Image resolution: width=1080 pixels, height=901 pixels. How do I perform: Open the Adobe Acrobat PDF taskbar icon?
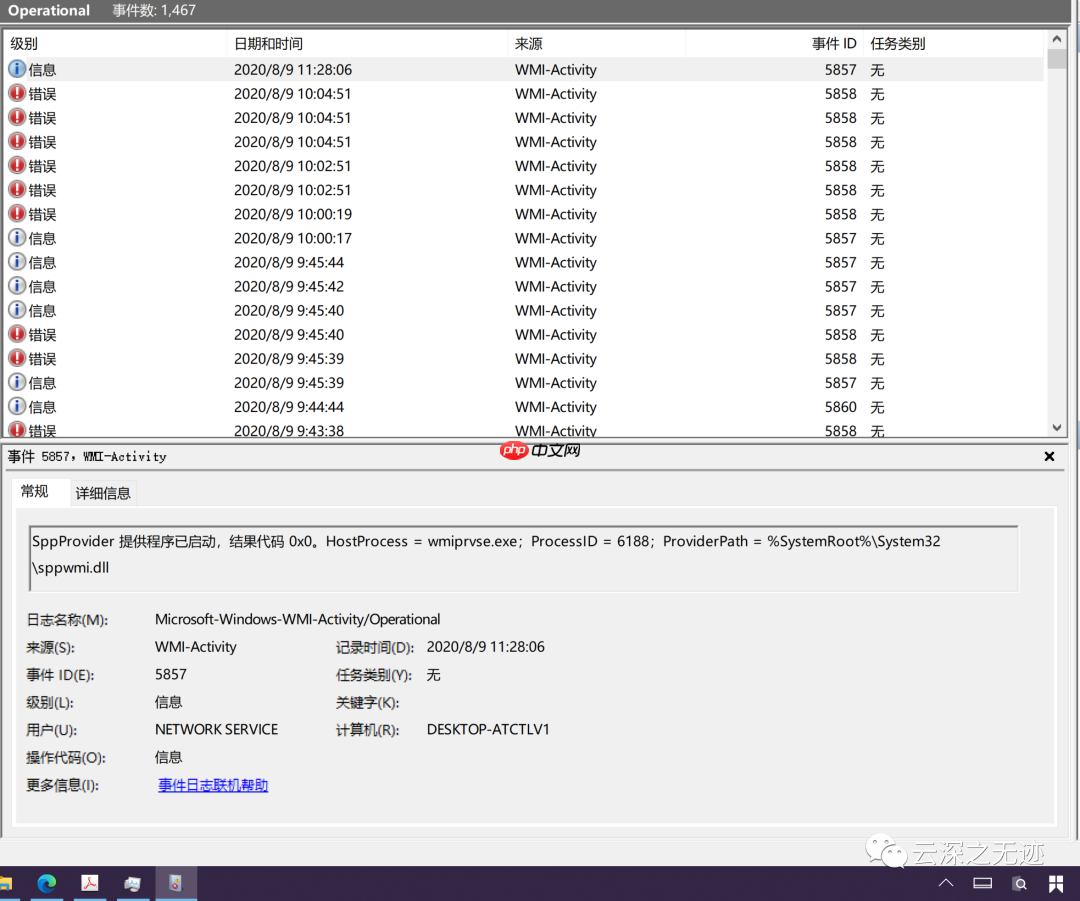(x=90, y=883)
